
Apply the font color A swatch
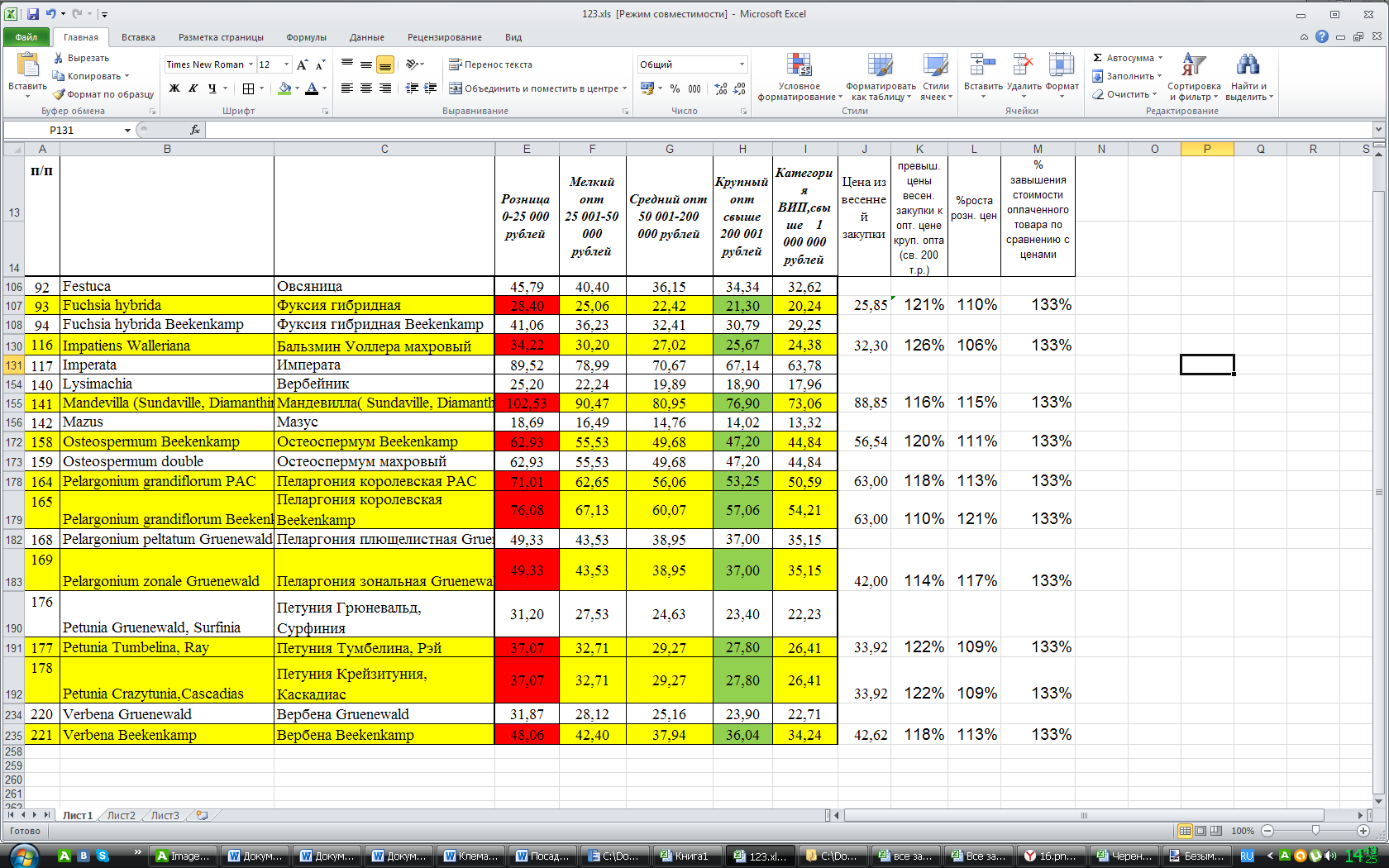point(312,88)
